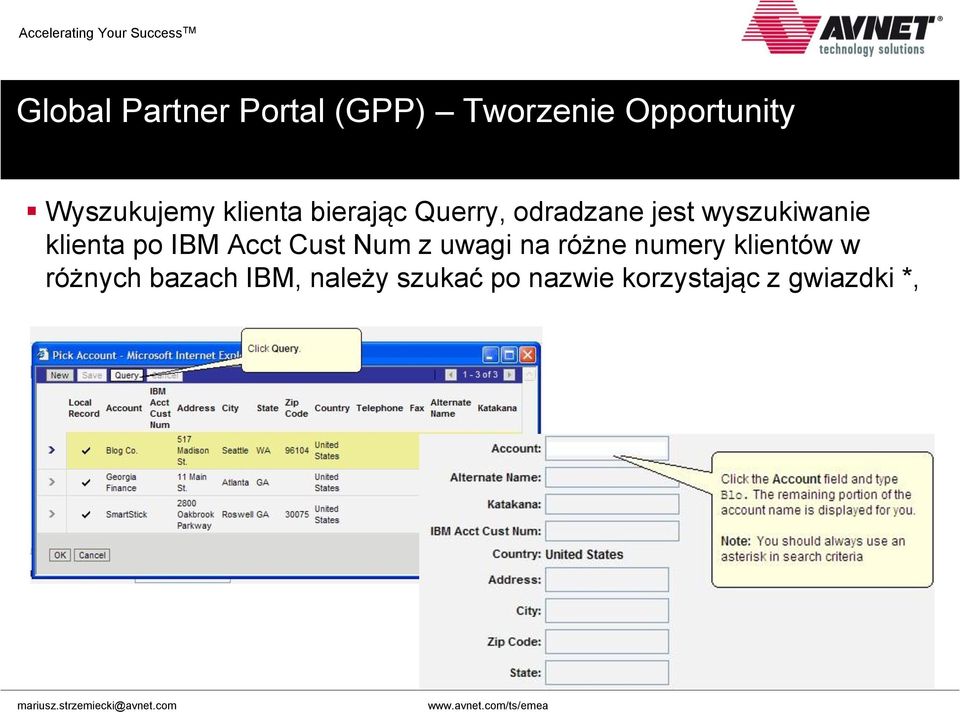The width and height of the screenshot is (960, 712).
Task: Click the Telephone column header
Action: [x=380, y=408]
